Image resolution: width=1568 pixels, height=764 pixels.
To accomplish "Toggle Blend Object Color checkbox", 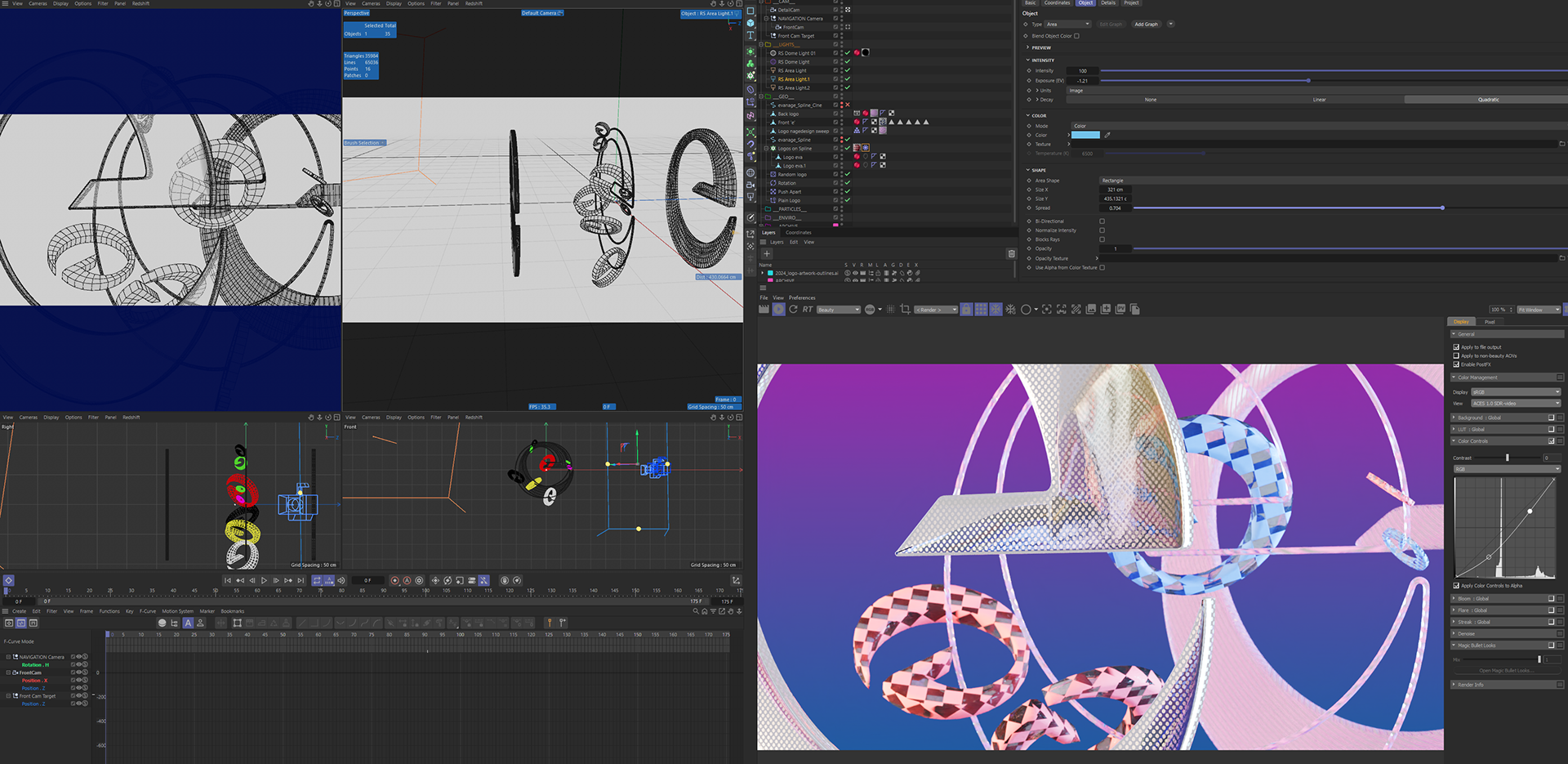I will (x=1076, y=36).
